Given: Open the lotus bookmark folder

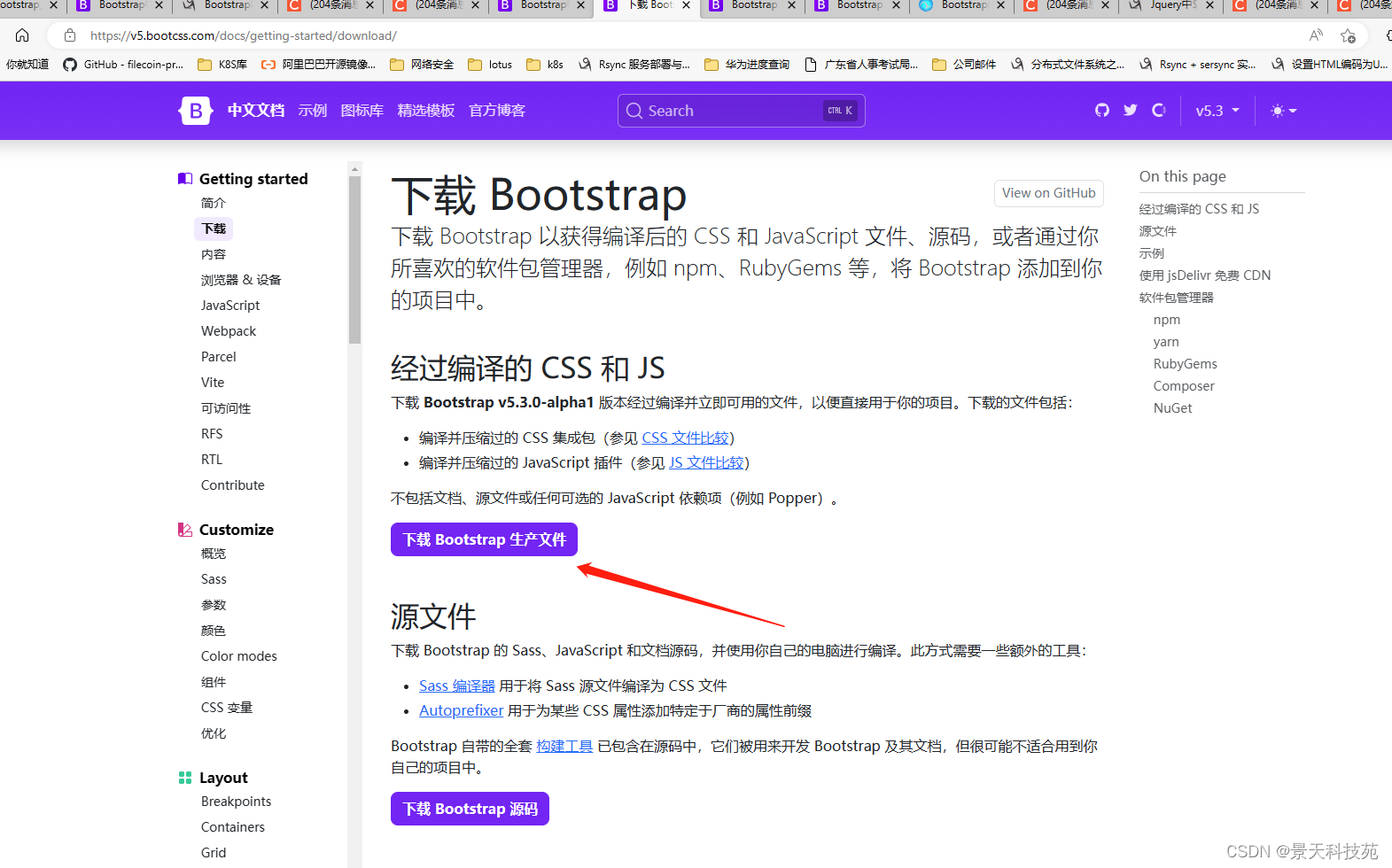Looking at the screenshot, I should coord(490,65).
